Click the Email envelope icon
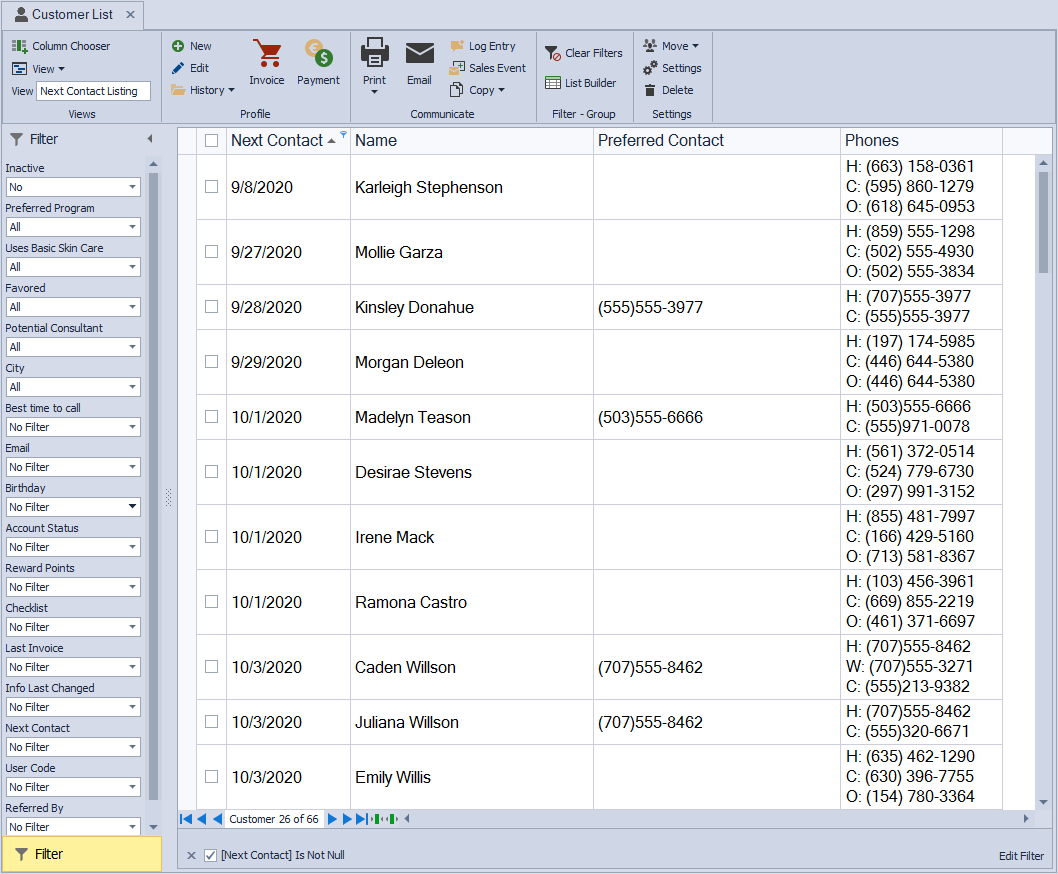This screenshot has width=1058, height=874. (419, 53)
